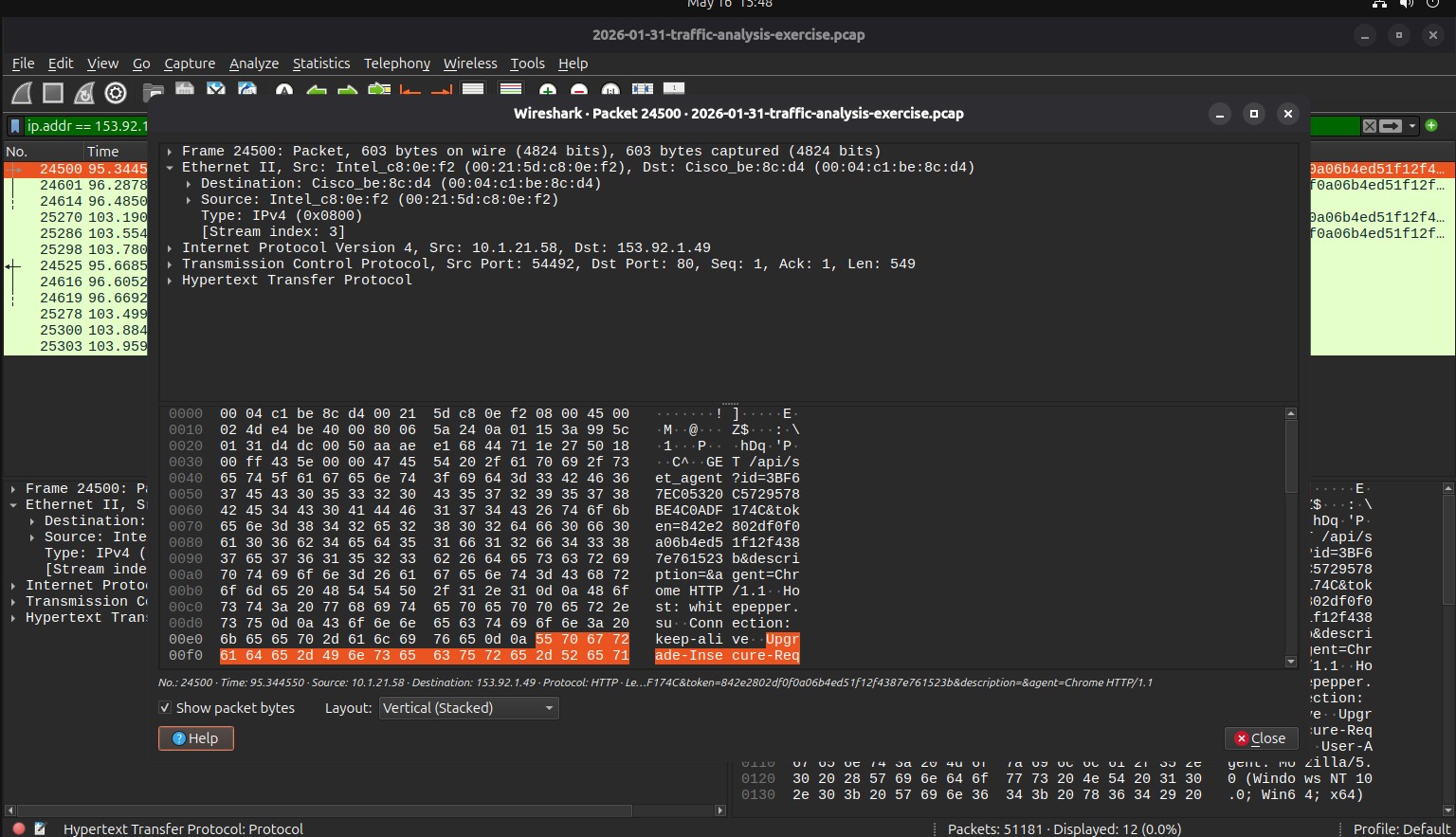1456x837 pixels.
Task: Close this capture file toolbar icon
Action: tap(216, 90)
